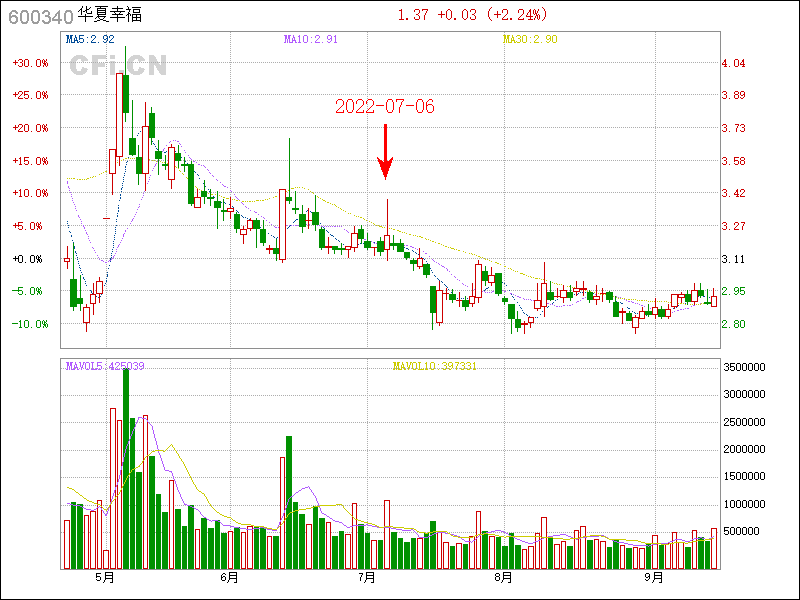
Task: Click the 6月 month label
Action: pos(230,578)
